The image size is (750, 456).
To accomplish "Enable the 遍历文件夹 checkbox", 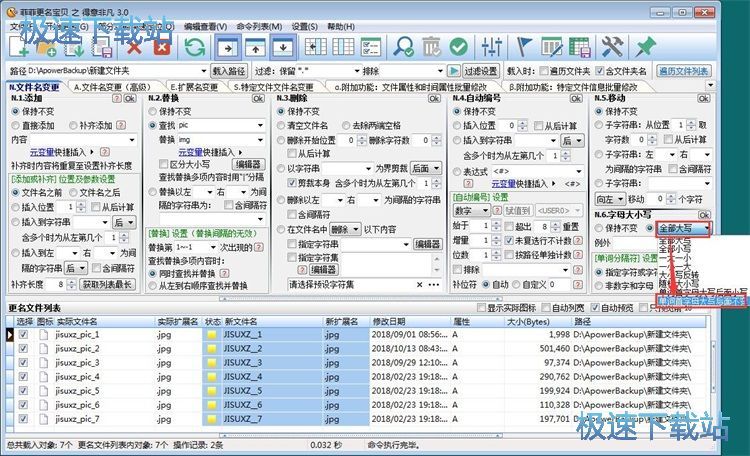I will tap(544, 71).
